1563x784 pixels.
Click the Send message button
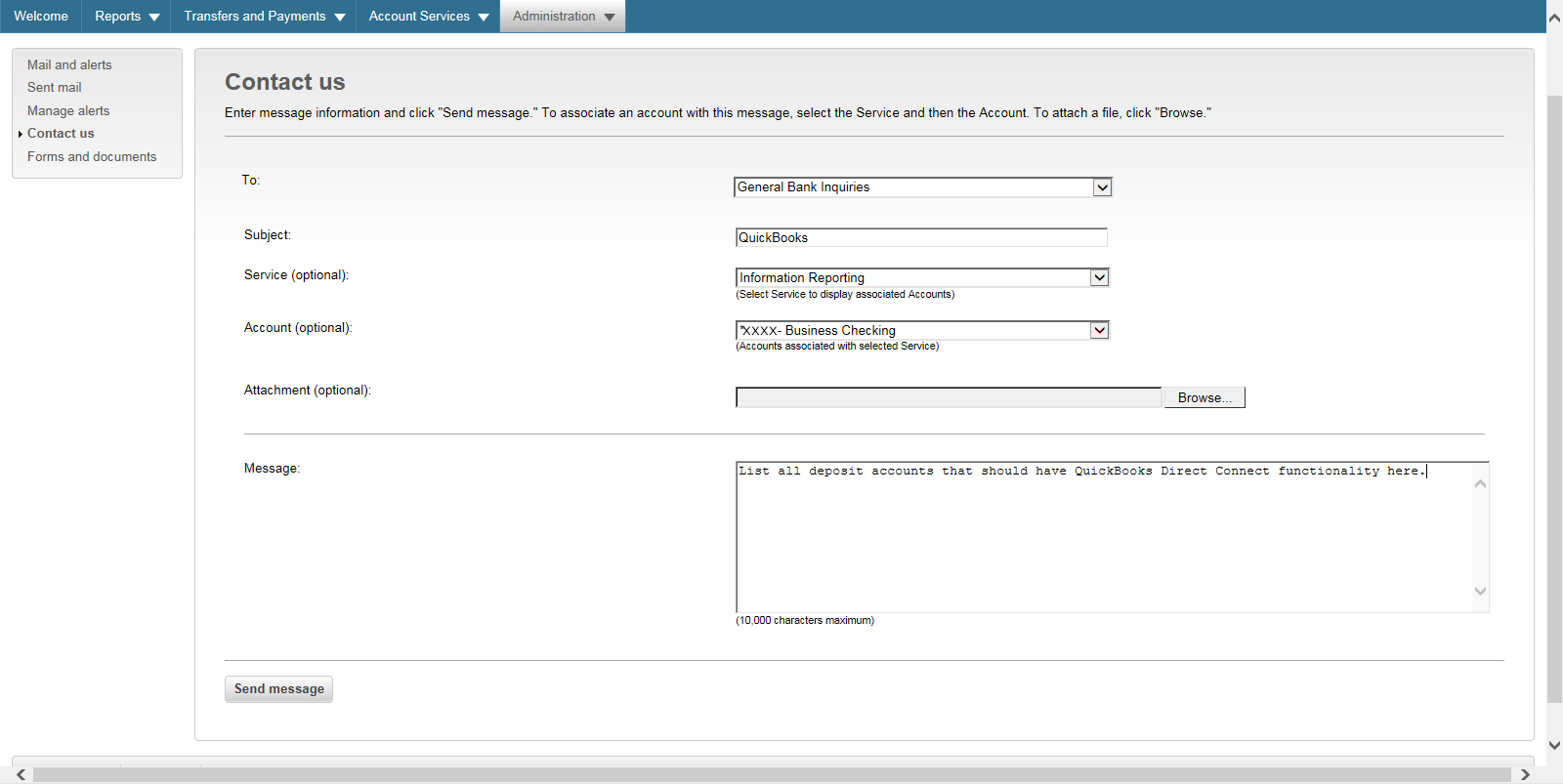pyautogui.click(x=278, y=689)
